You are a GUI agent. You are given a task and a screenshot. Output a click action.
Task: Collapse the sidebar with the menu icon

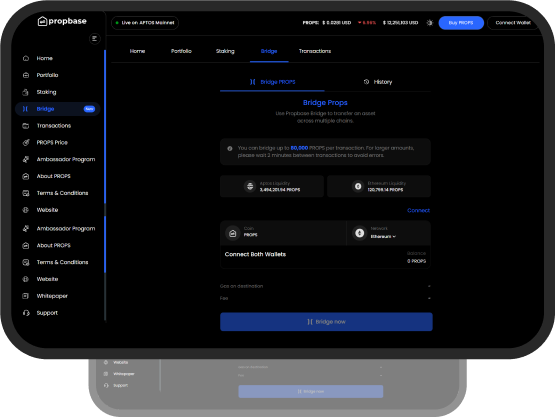tap(94, 38)
